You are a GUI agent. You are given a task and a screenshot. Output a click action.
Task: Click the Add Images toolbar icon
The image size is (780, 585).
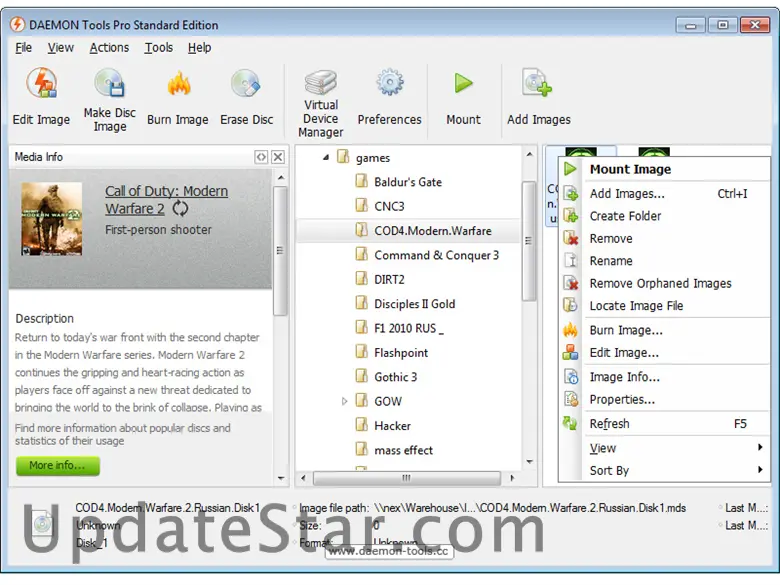pyautogui.click(x=537, y=83)
